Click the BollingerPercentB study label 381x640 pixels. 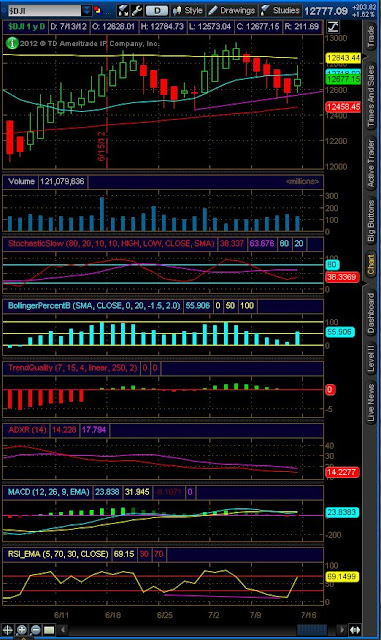click(x=94, y=306)
